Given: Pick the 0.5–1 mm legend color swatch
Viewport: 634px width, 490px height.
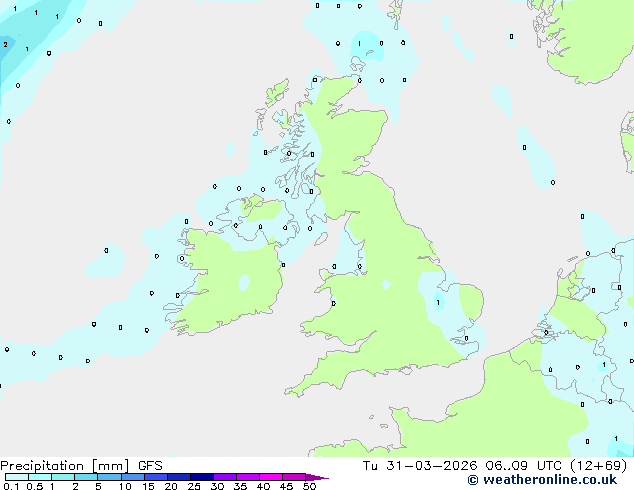Looking at the screenshot, I should (40, 477).
